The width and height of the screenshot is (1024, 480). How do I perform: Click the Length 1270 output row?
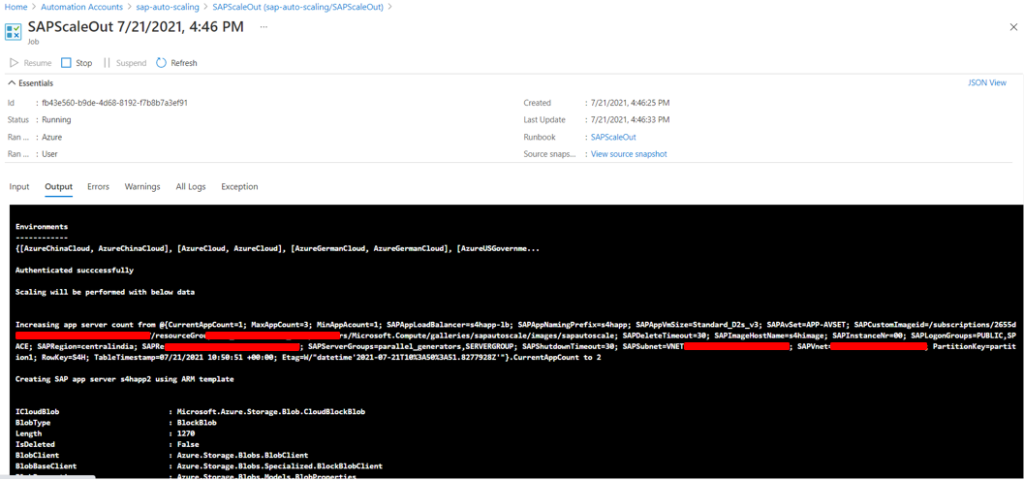click(x=105, y=433)
